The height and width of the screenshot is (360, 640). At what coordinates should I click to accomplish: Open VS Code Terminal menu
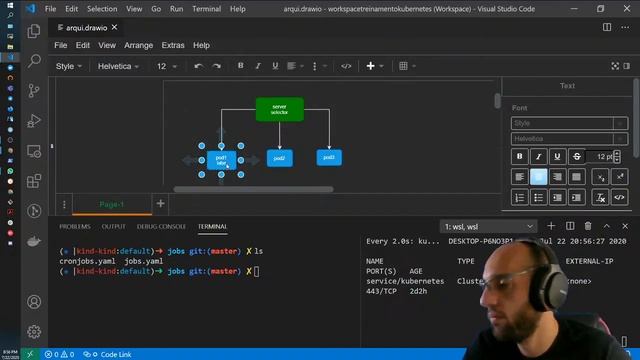207,9
